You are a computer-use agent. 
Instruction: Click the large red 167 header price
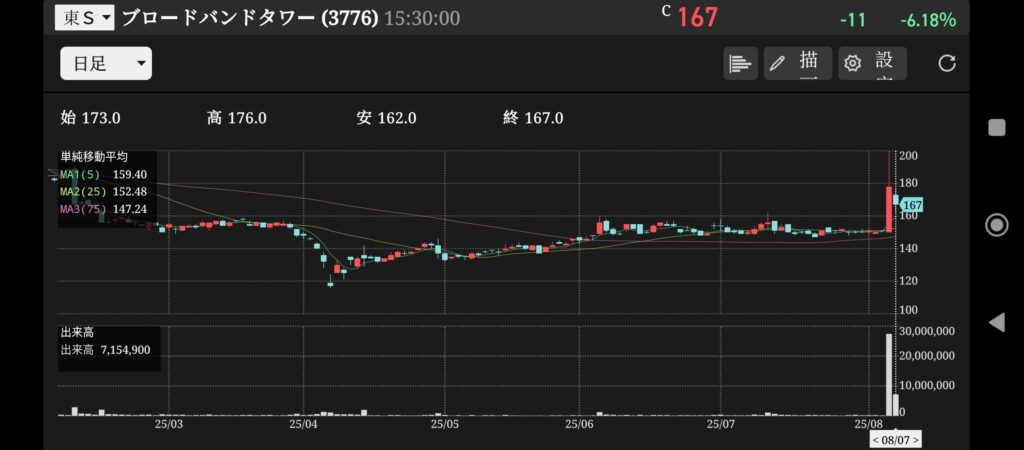tap(697, 18)
